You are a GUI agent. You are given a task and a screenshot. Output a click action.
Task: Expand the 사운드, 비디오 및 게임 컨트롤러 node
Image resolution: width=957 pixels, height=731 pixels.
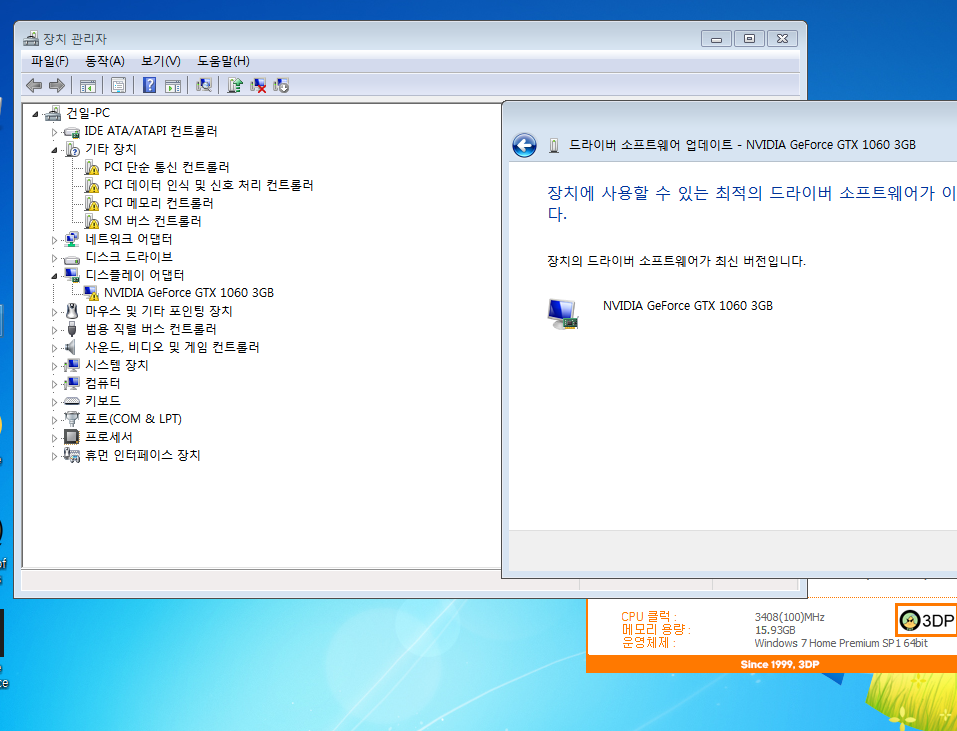[x=54, y=348]
